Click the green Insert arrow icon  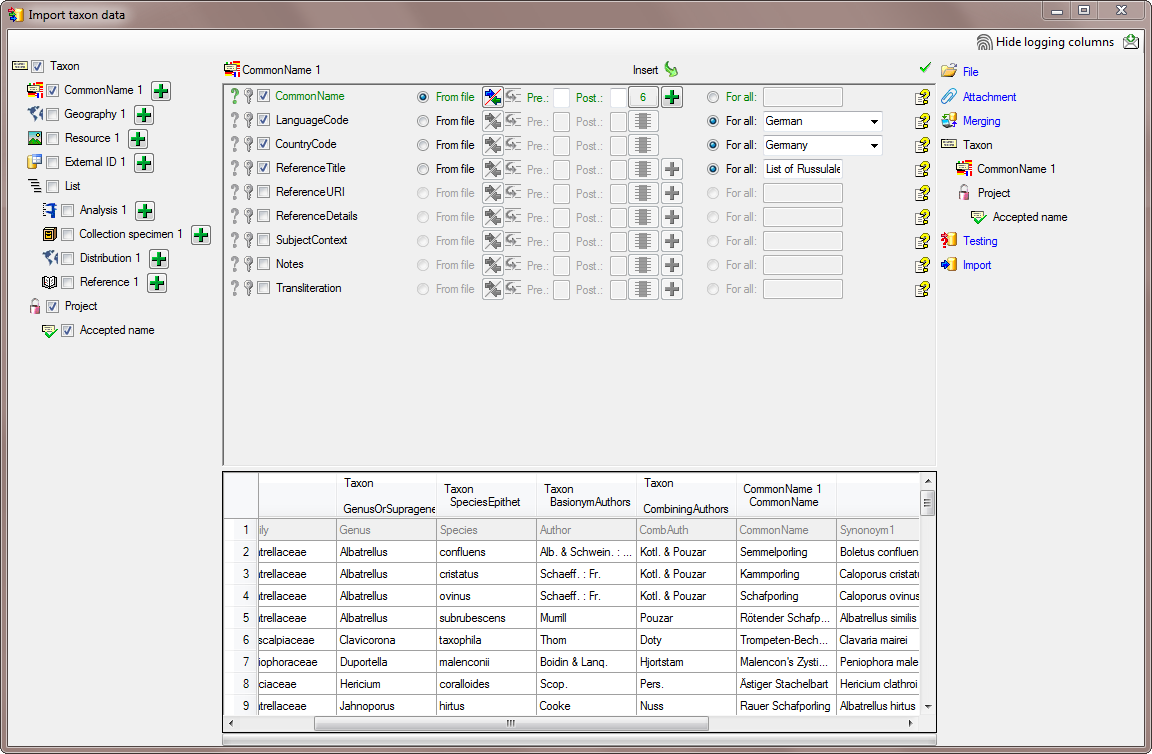click(671, 70)
